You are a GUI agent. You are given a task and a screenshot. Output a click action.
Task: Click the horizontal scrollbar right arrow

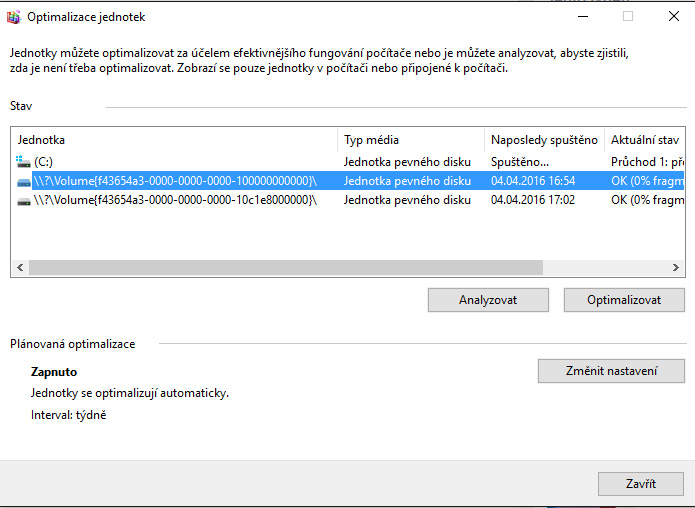click(x=676, y=268)
